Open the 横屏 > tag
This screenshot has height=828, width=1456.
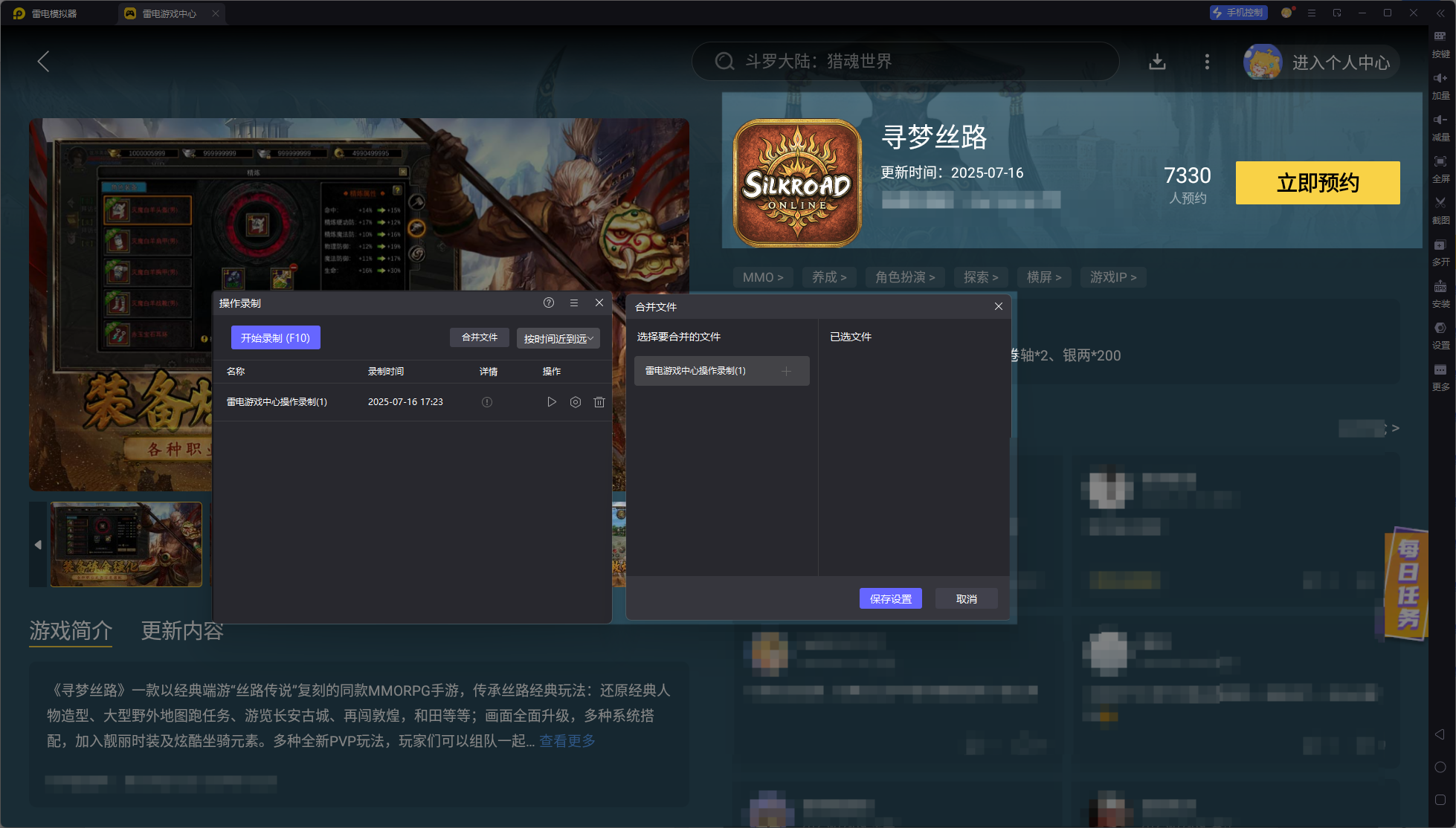[x=1044, y=277]
